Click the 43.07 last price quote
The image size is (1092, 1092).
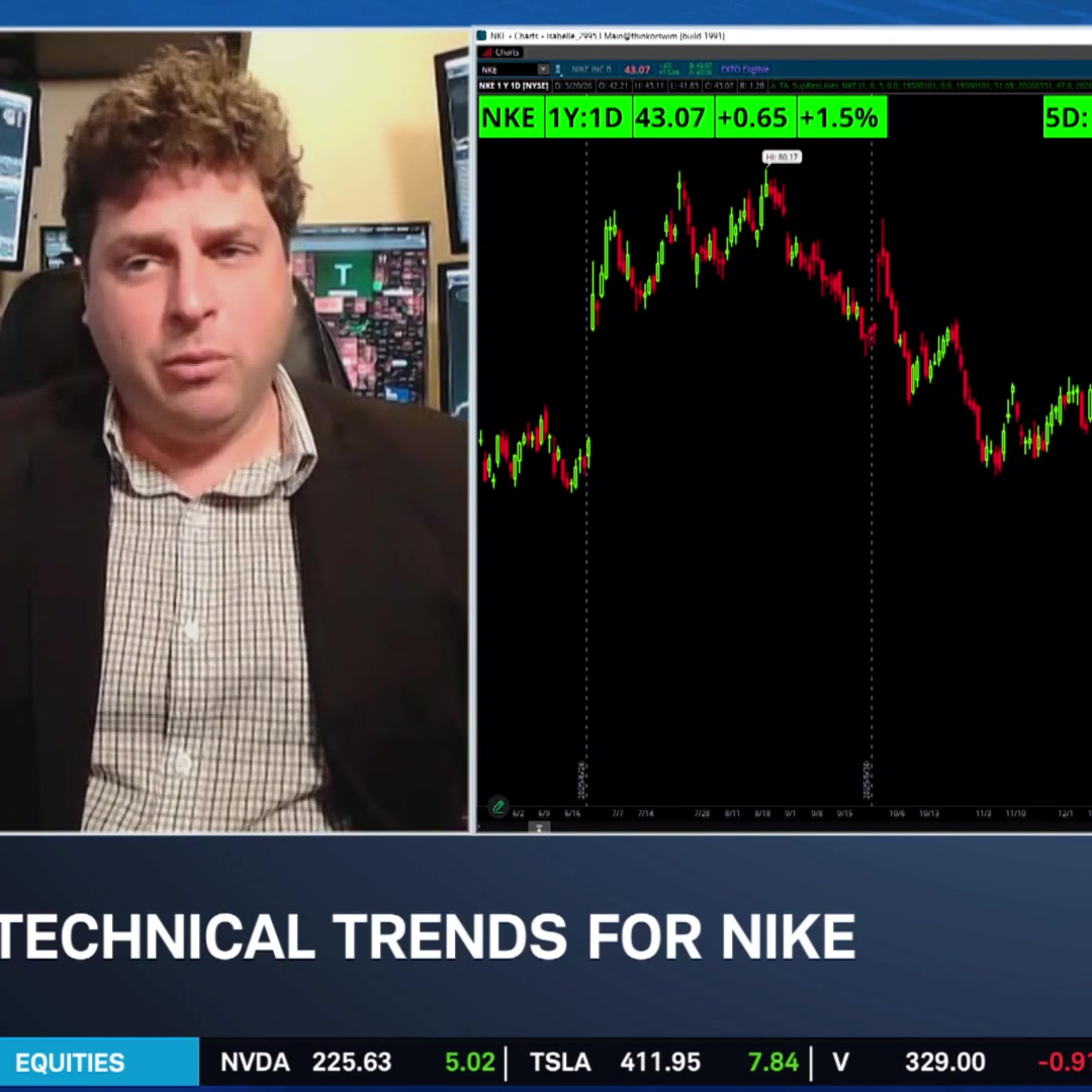point(637,70)
